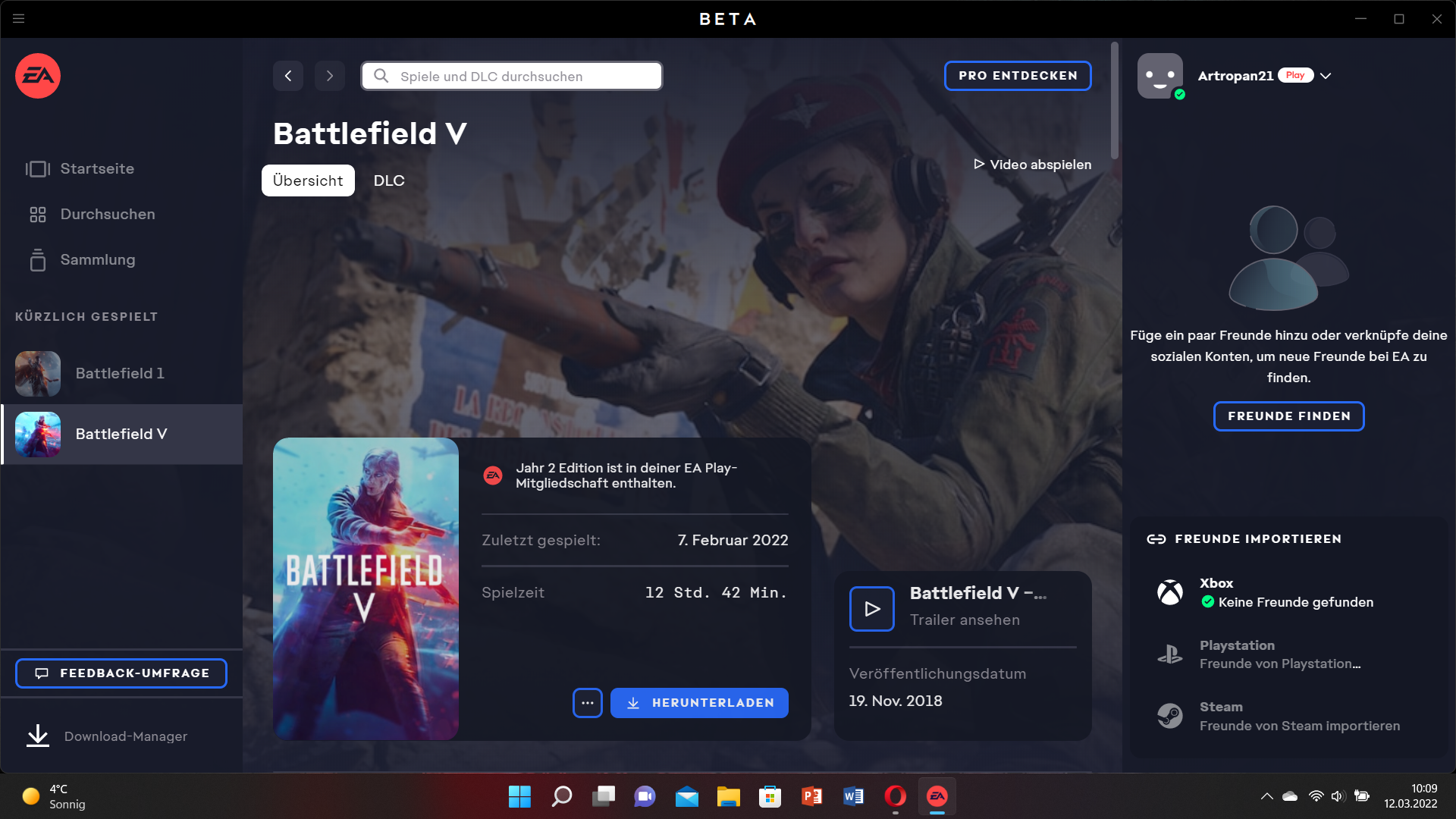Click the EA logo in sidebar

point(38,76)
